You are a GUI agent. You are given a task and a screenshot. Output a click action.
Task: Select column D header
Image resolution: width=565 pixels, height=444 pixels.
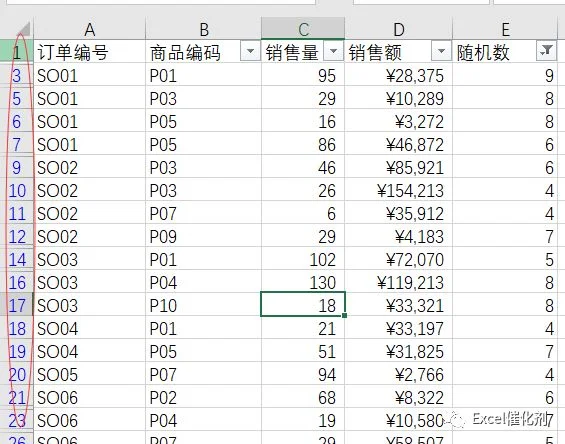pyautogui.click(x=399, y=29)
